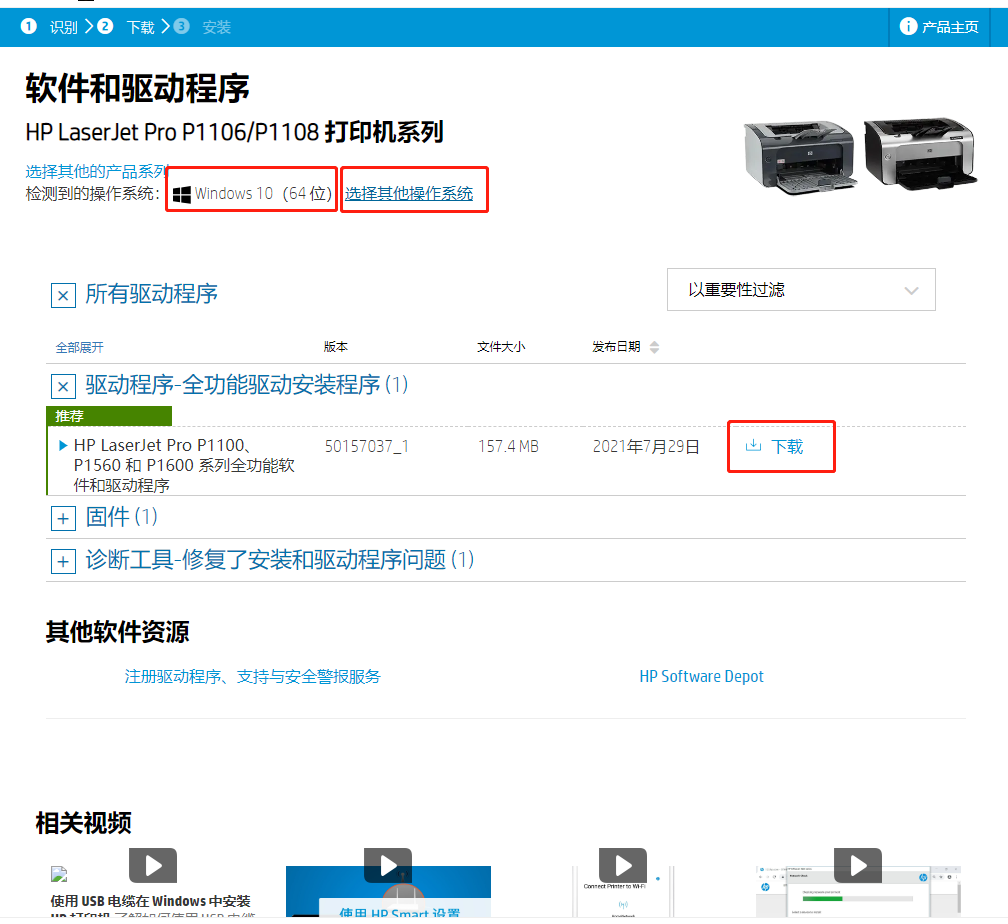The width and height of the screenshot is (1008, 924).
Task: Play the fourth video with green progress bar
Action: (858, 865)
